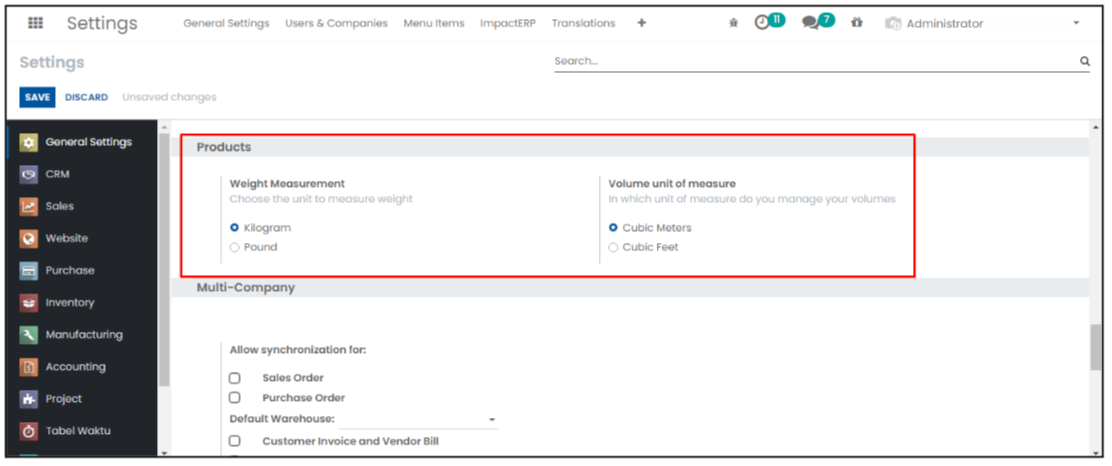This screenshot has width=1112, height=466.
Task: Open Users & Companies menu
Action: [336, 23]
